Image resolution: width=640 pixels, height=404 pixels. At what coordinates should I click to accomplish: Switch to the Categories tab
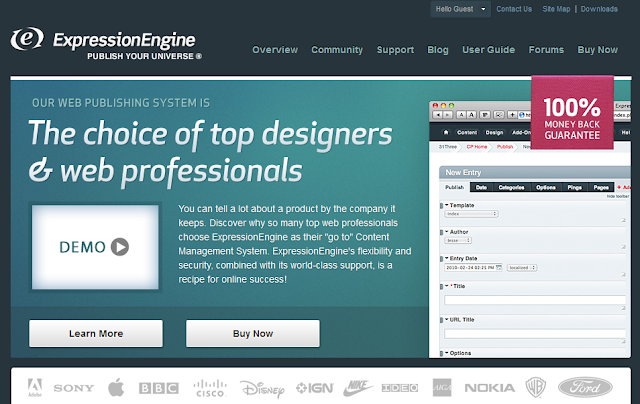[x=511, y=187]
